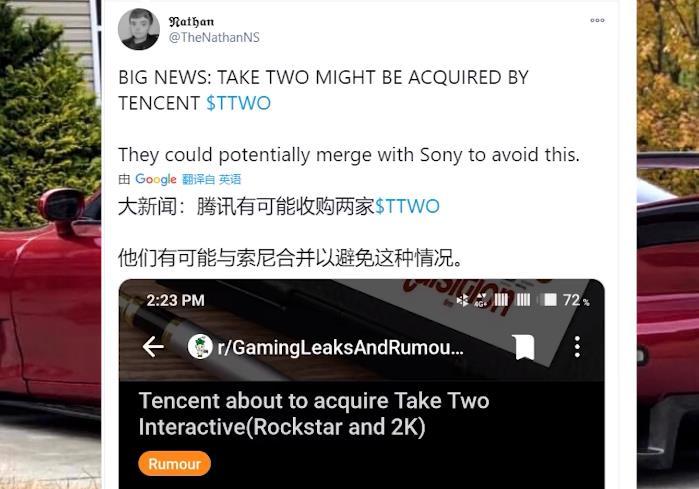The image size is (699, 489).
Task: Click the back arrow in the Reddit screenshot
Action: tap(153, 347)
